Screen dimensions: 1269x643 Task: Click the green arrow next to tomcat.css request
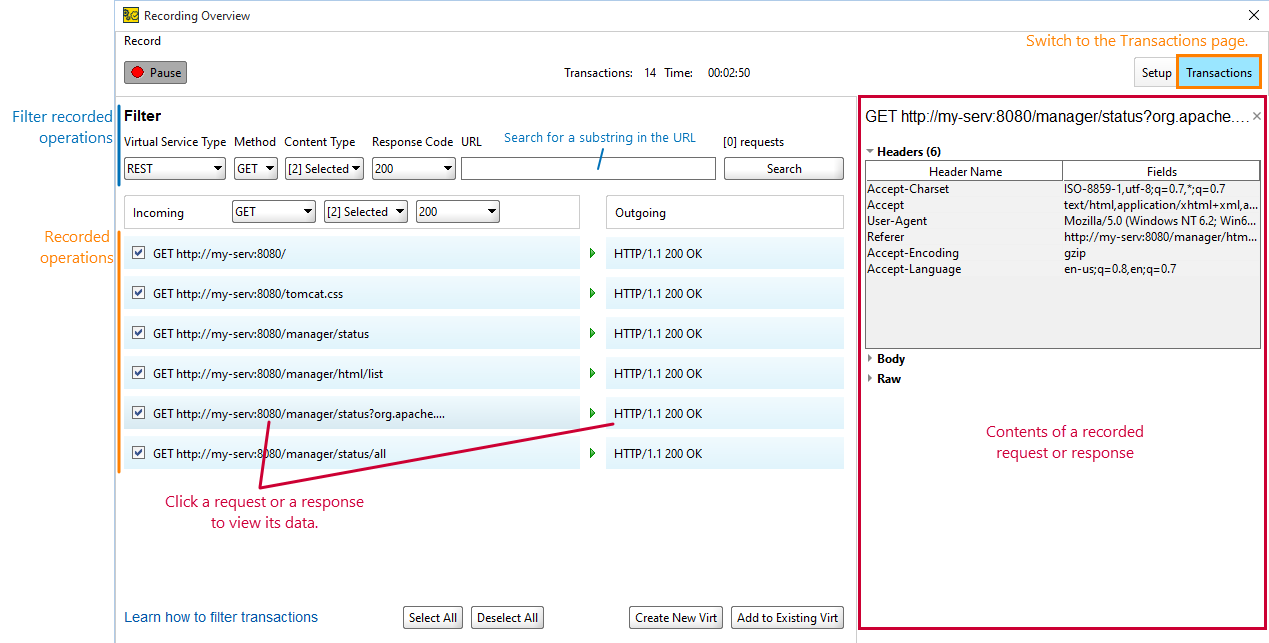tap(592, 293)
